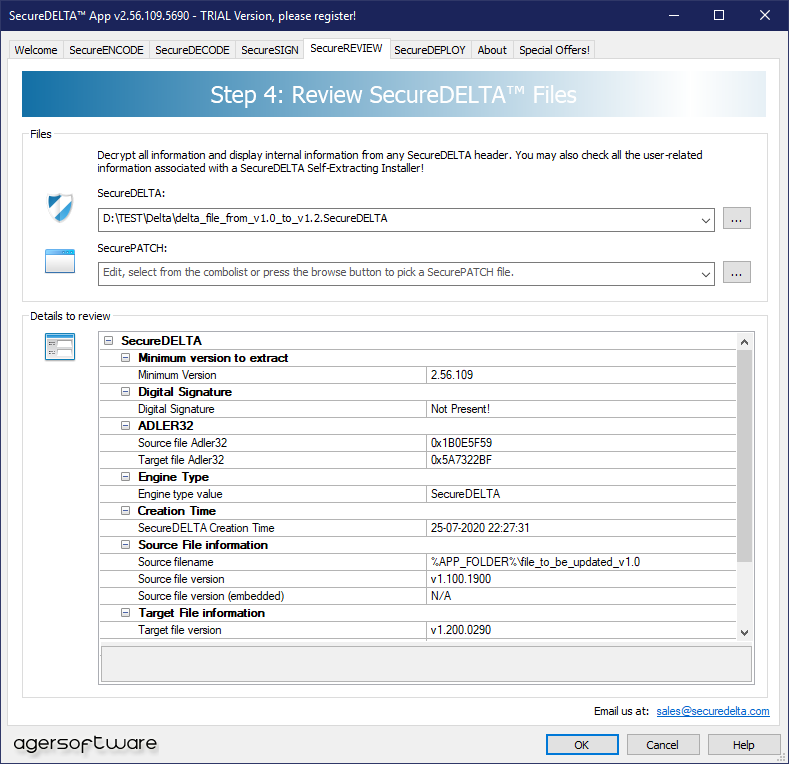Viewport: 789px width, 764px height.
Task: Select Target file Adler32 value 0x5A7322BF
Action: pos(461,460)
